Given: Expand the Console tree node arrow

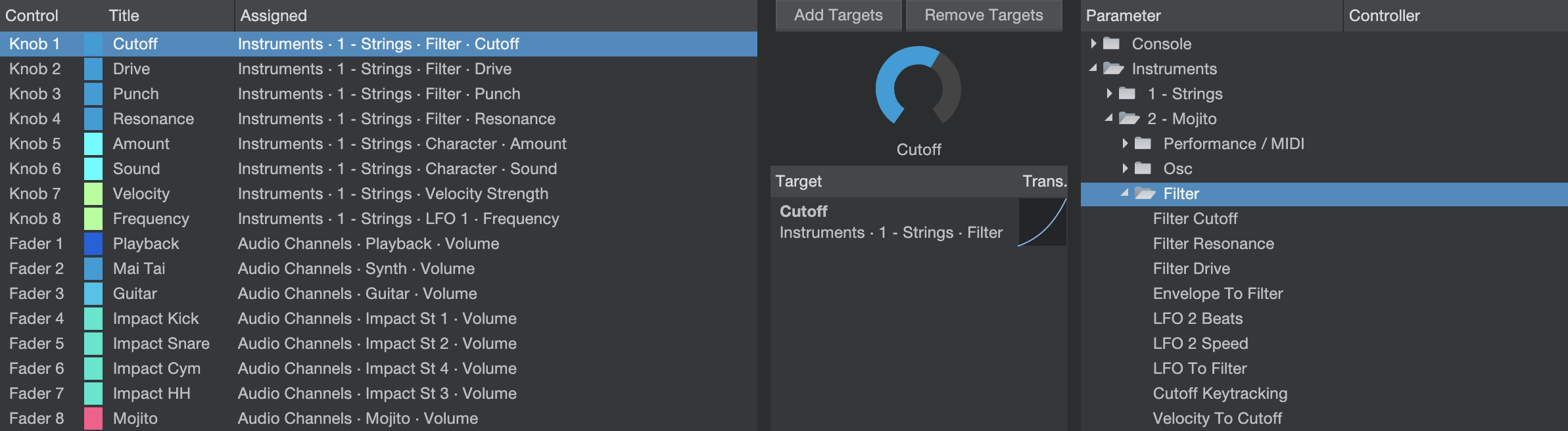Looking at the screenshot, I should click(x=1093, y=43).
